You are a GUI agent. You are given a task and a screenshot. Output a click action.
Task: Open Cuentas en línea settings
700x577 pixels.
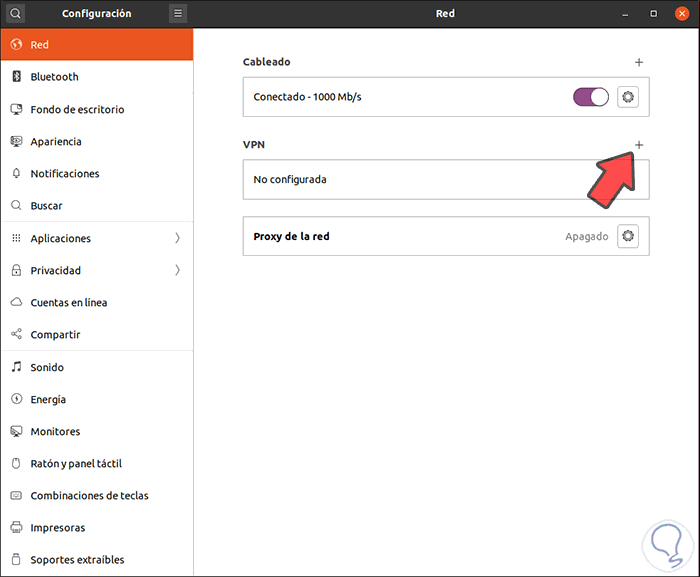(x=69, y=302)
